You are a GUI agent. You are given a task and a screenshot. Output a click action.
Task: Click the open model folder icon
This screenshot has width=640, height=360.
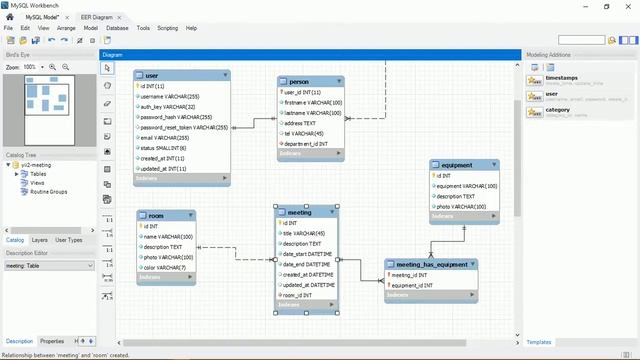[x=23, y=40]
